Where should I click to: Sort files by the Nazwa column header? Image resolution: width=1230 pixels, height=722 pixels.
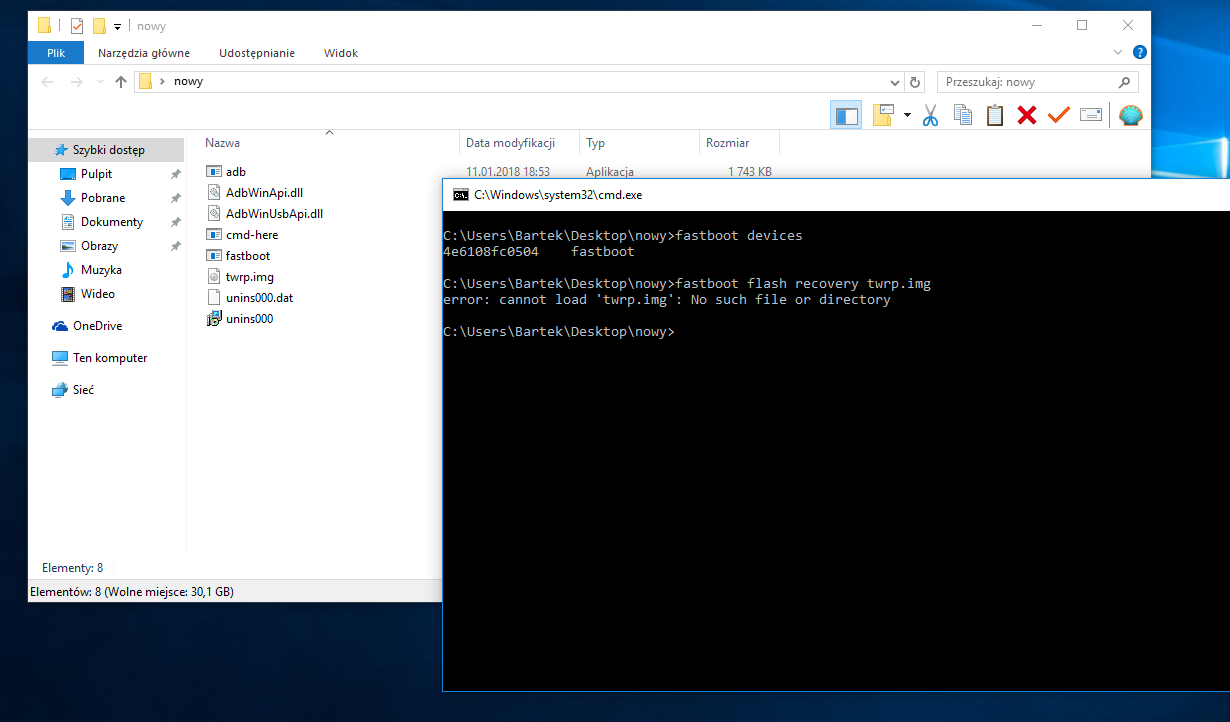[223, 143]
